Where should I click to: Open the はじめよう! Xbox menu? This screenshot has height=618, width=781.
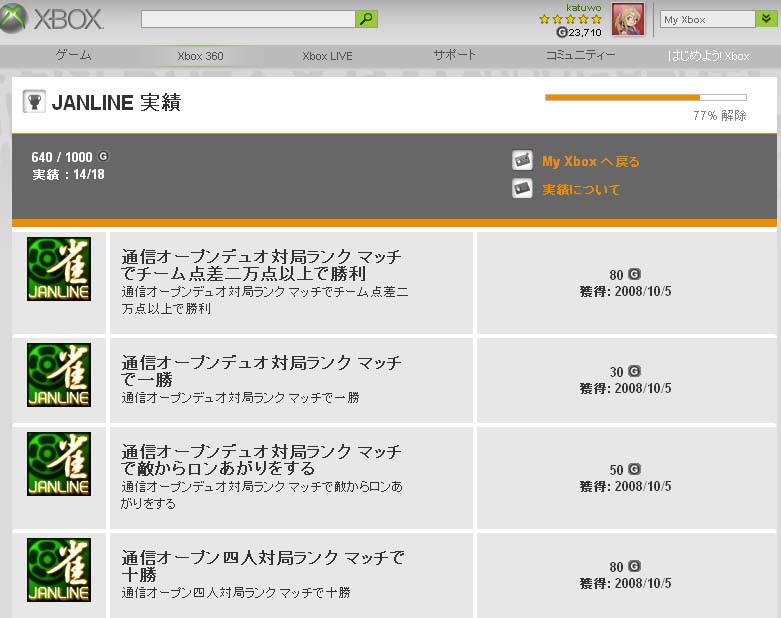[708, 56]
